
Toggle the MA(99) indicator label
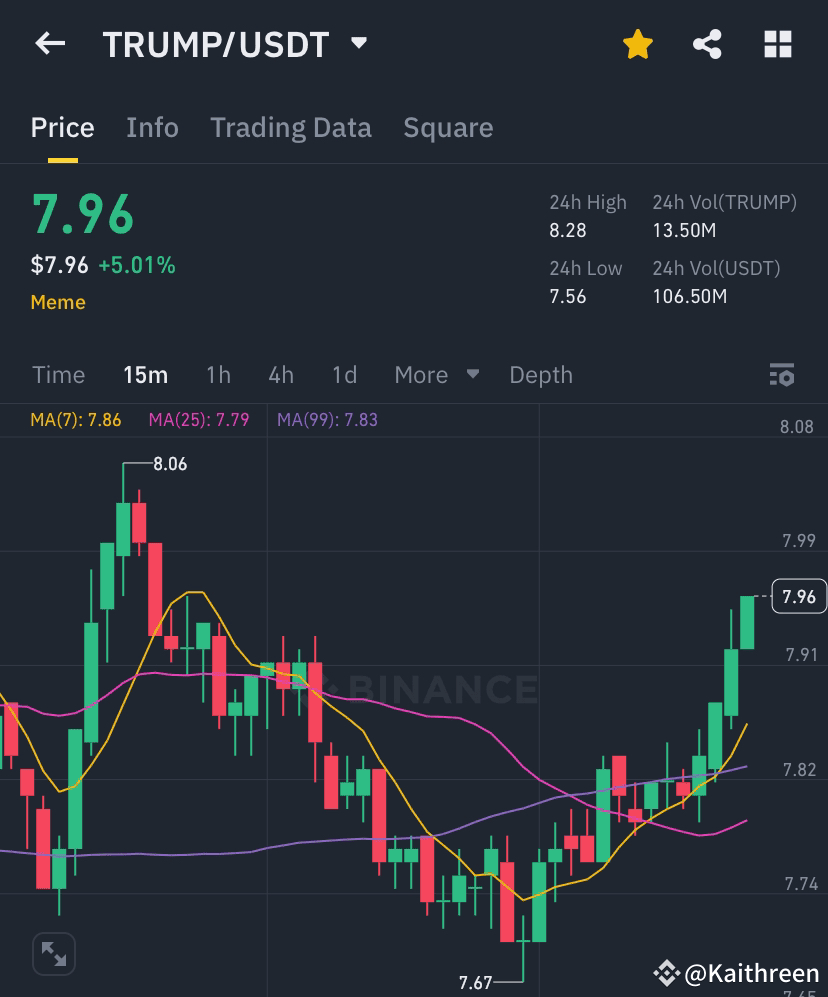click(326, 420)
